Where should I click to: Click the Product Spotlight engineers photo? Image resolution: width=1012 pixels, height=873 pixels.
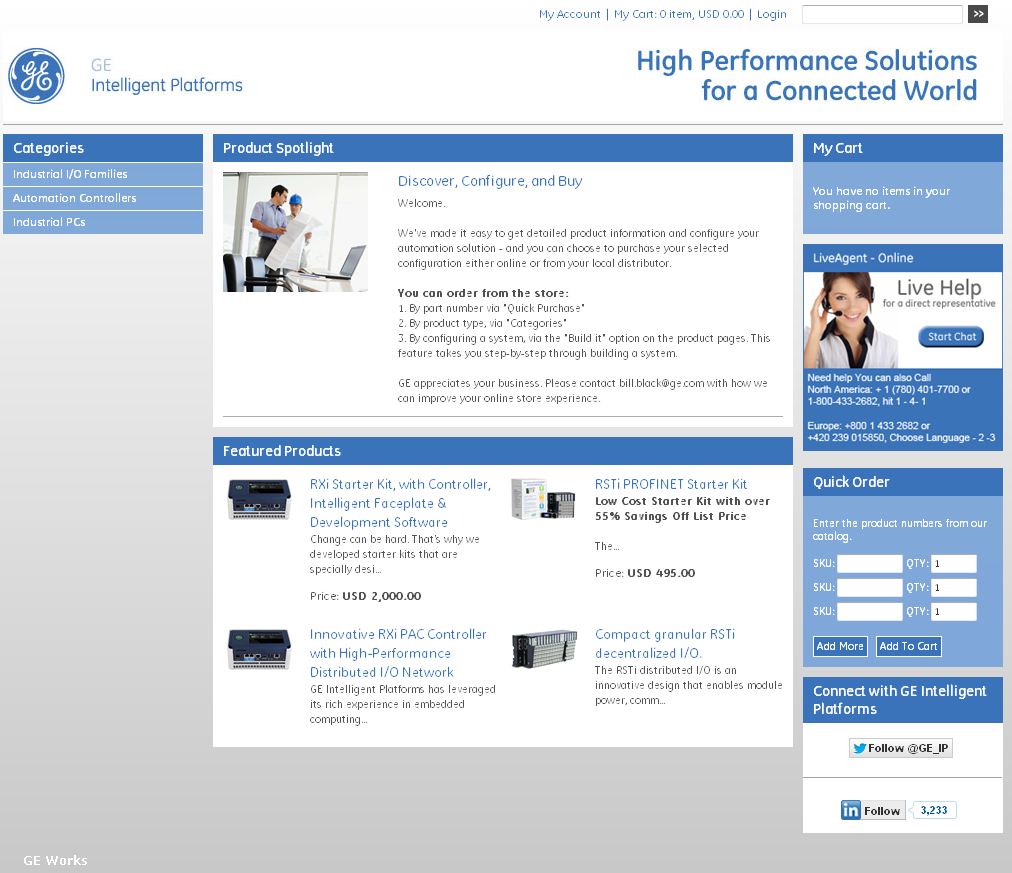point(295,232)
